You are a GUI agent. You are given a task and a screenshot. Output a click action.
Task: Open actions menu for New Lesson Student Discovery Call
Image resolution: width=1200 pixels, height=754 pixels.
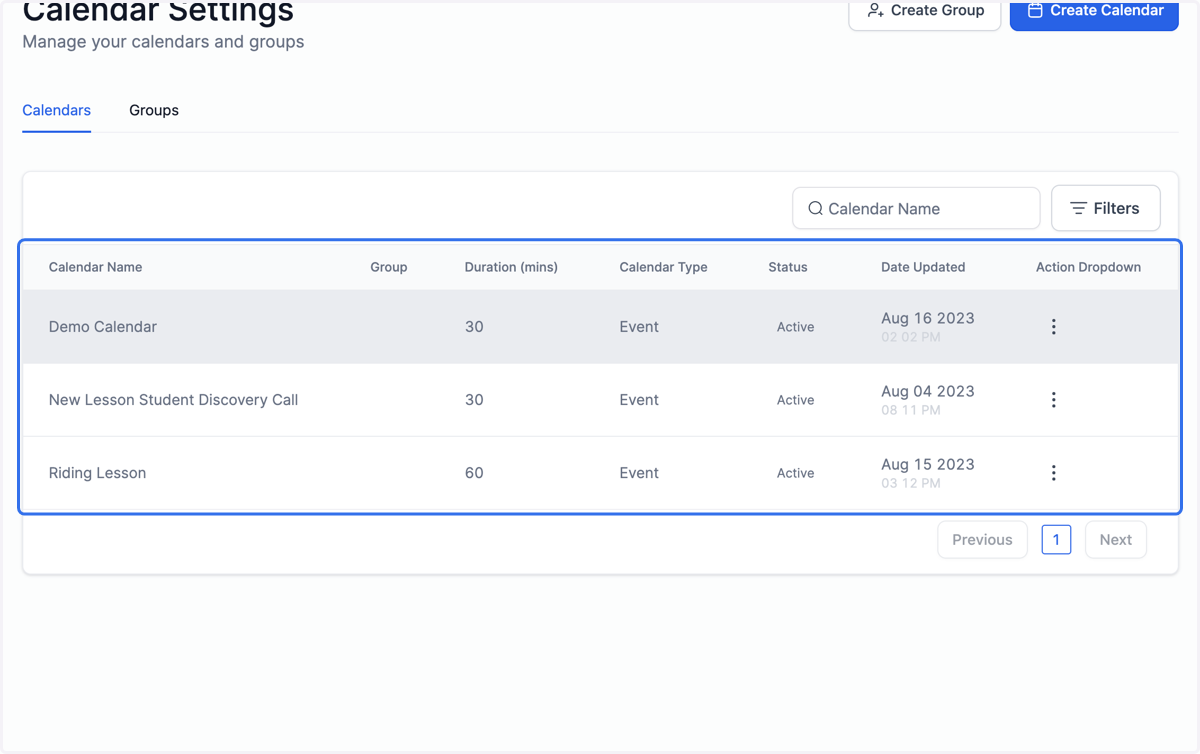pos(1053,400)
